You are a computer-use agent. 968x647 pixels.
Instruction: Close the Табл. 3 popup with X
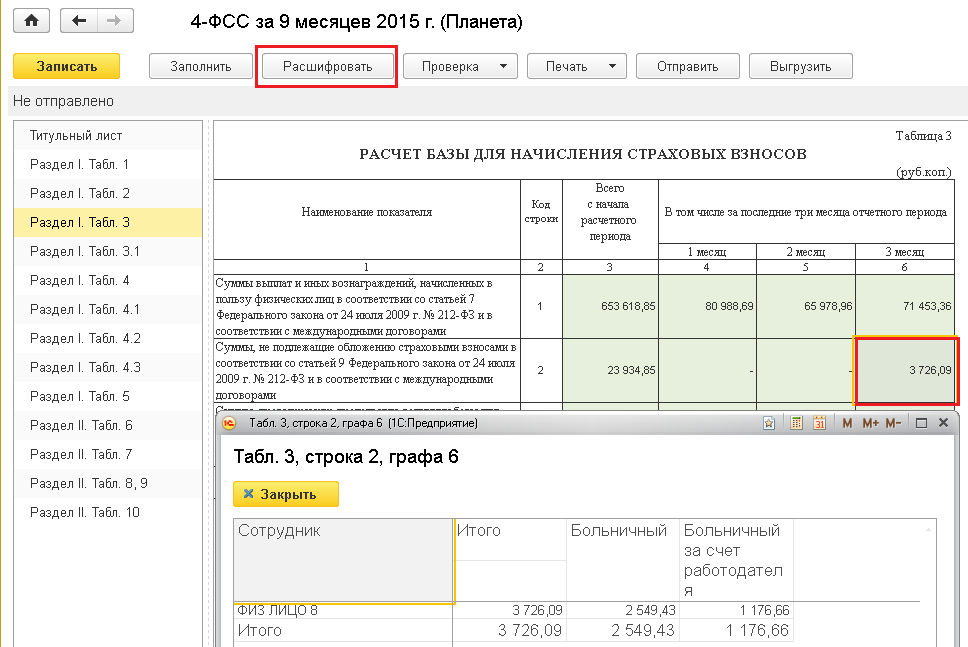pyautogui.click(x=943, y=423)
